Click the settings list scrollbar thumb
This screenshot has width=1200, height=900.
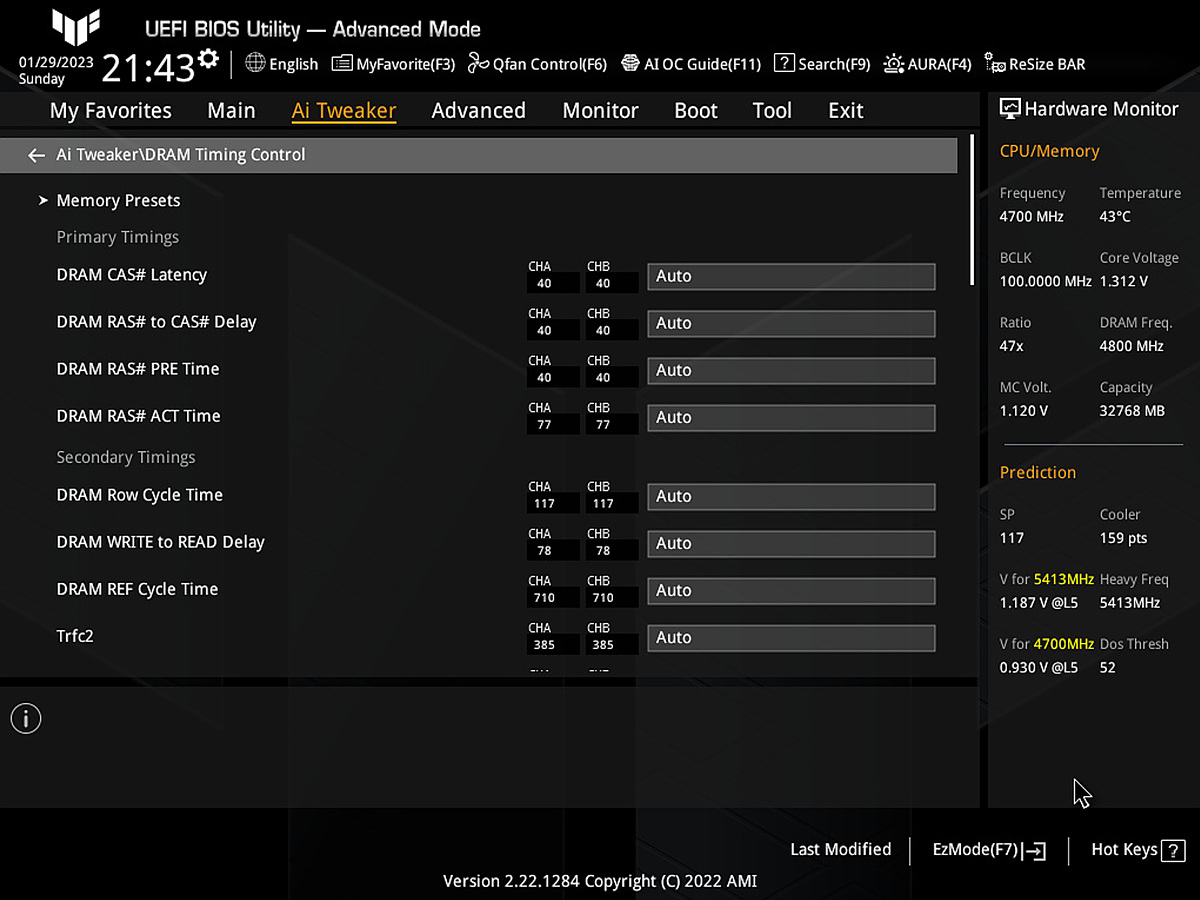coord(972,212)
